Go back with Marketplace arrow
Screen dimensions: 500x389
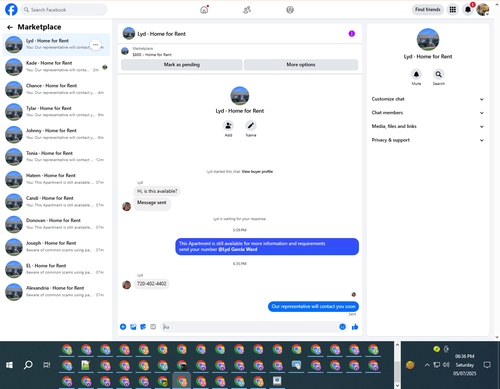click(10, 27)
